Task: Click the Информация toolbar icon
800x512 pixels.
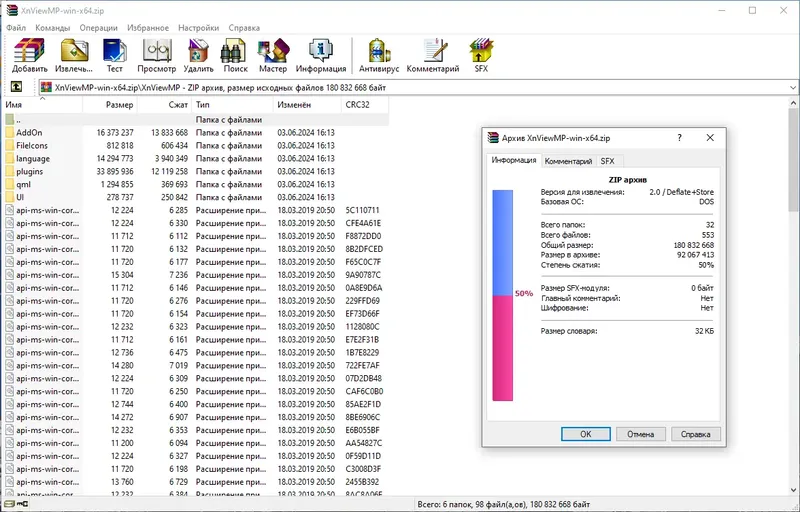Action: tap(321, 56)
